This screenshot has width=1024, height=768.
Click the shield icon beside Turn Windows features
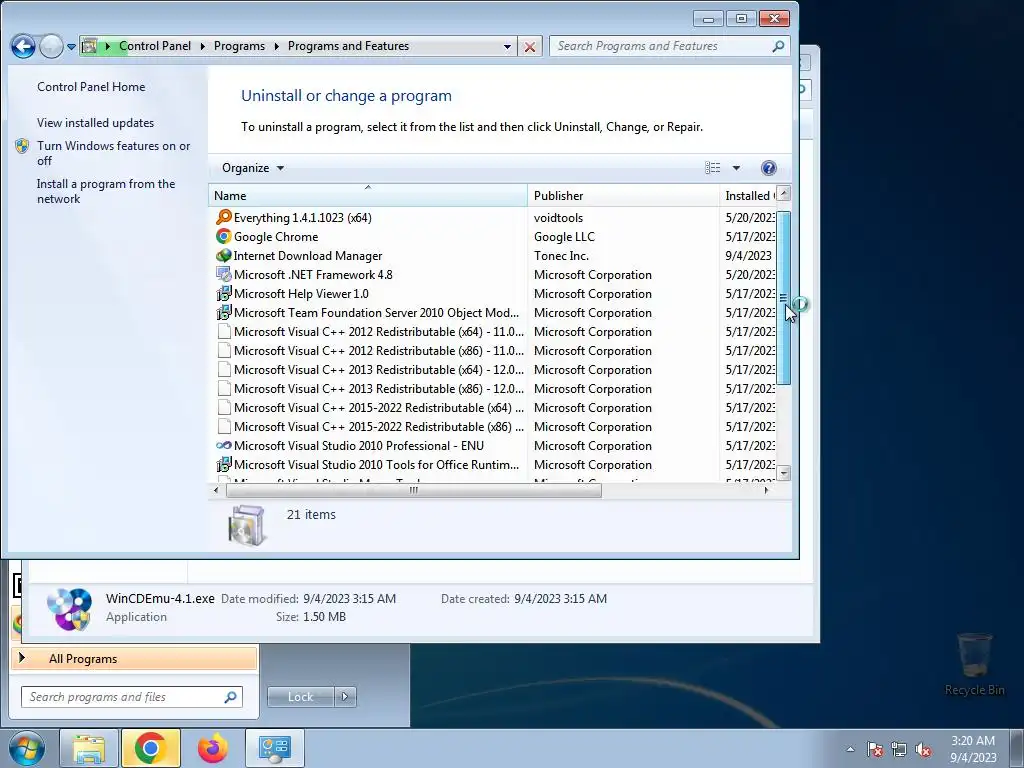pos(22,146)
